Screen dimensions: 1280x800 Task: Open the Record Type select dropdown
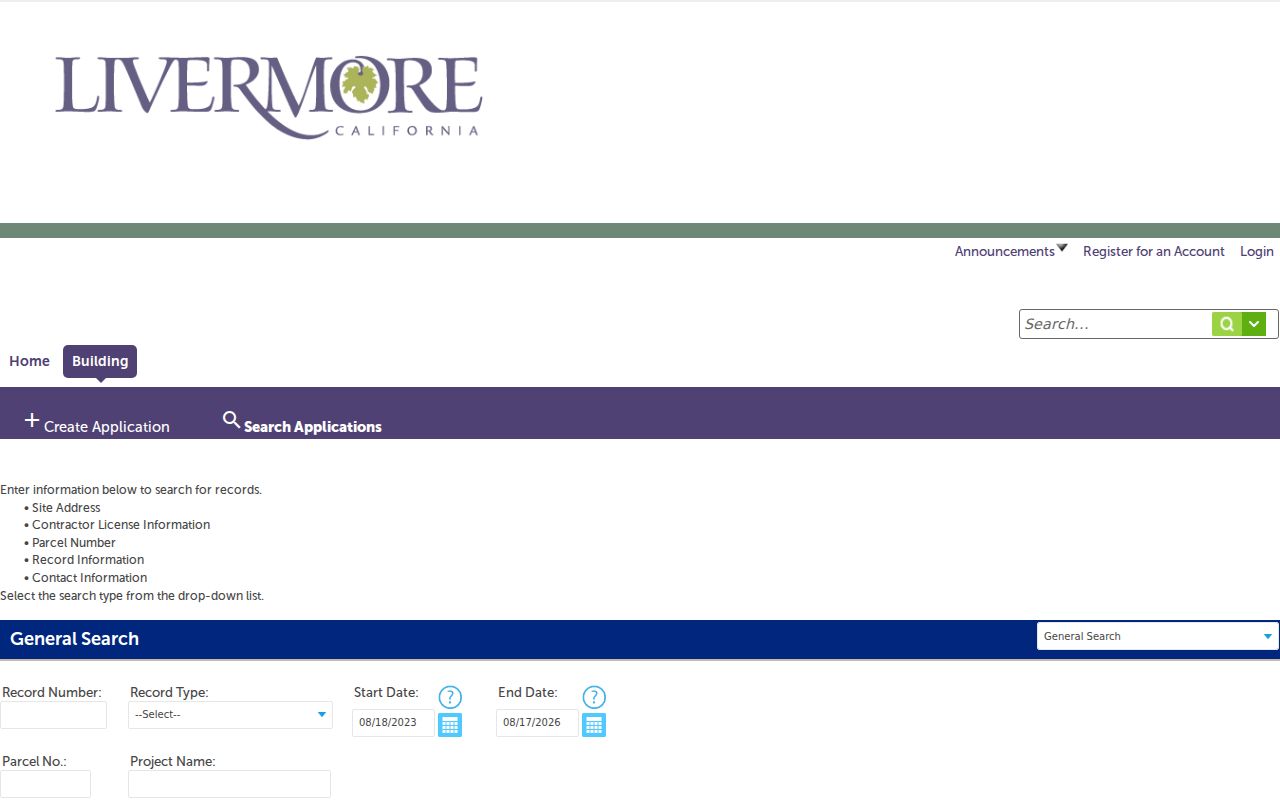coord(230,715)
